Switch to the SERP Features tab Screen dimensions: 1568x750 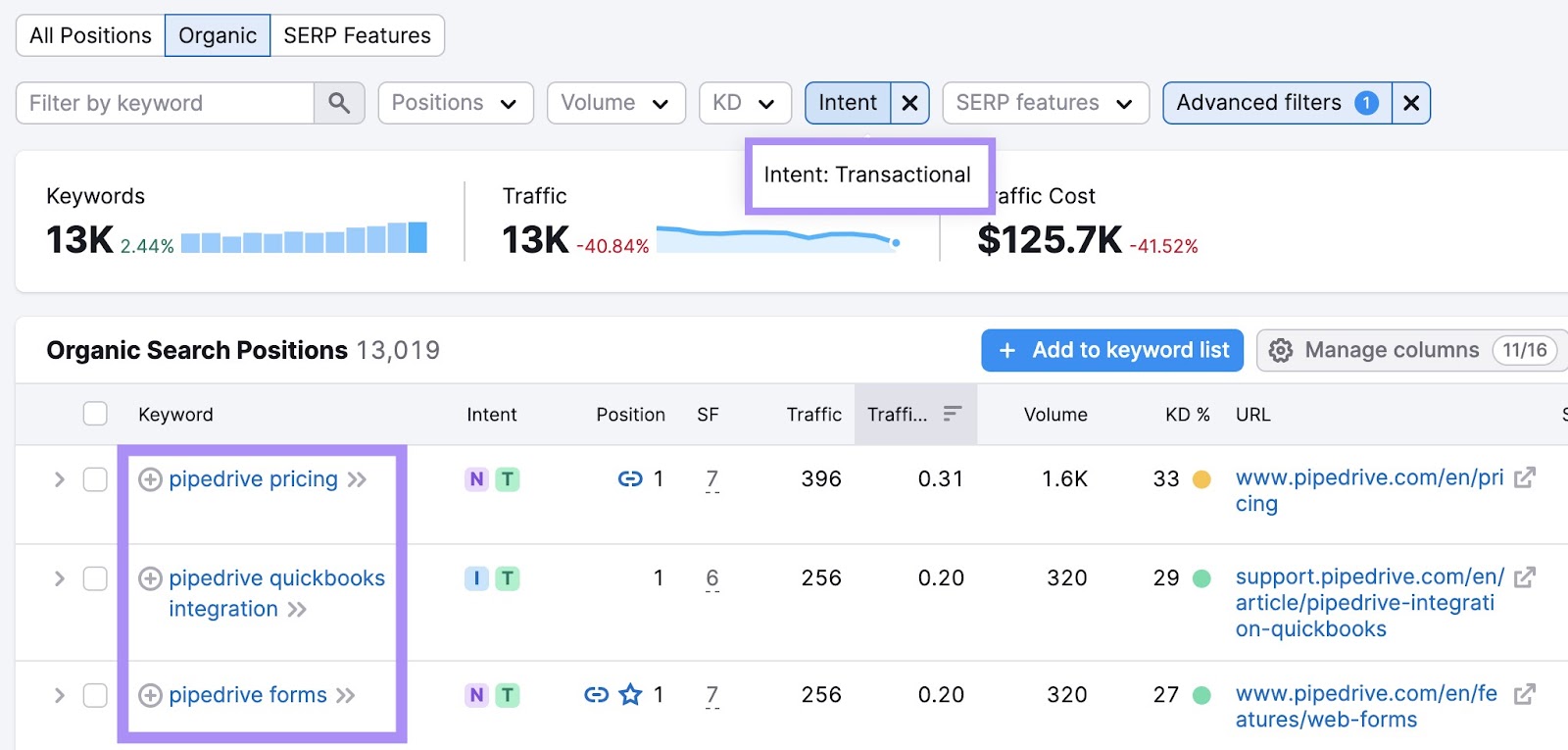click(357, 35)
